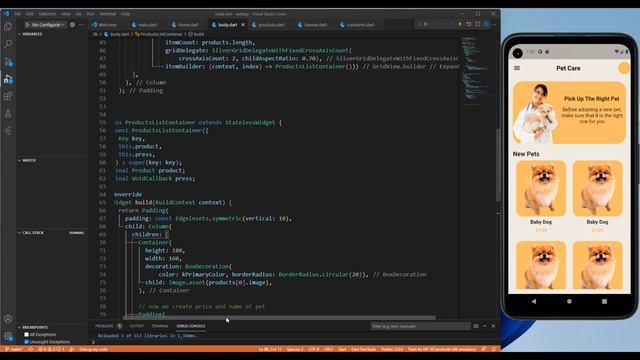Open the Run and Debug view
This screenshot has height=360, width=640.
point(8,78)
